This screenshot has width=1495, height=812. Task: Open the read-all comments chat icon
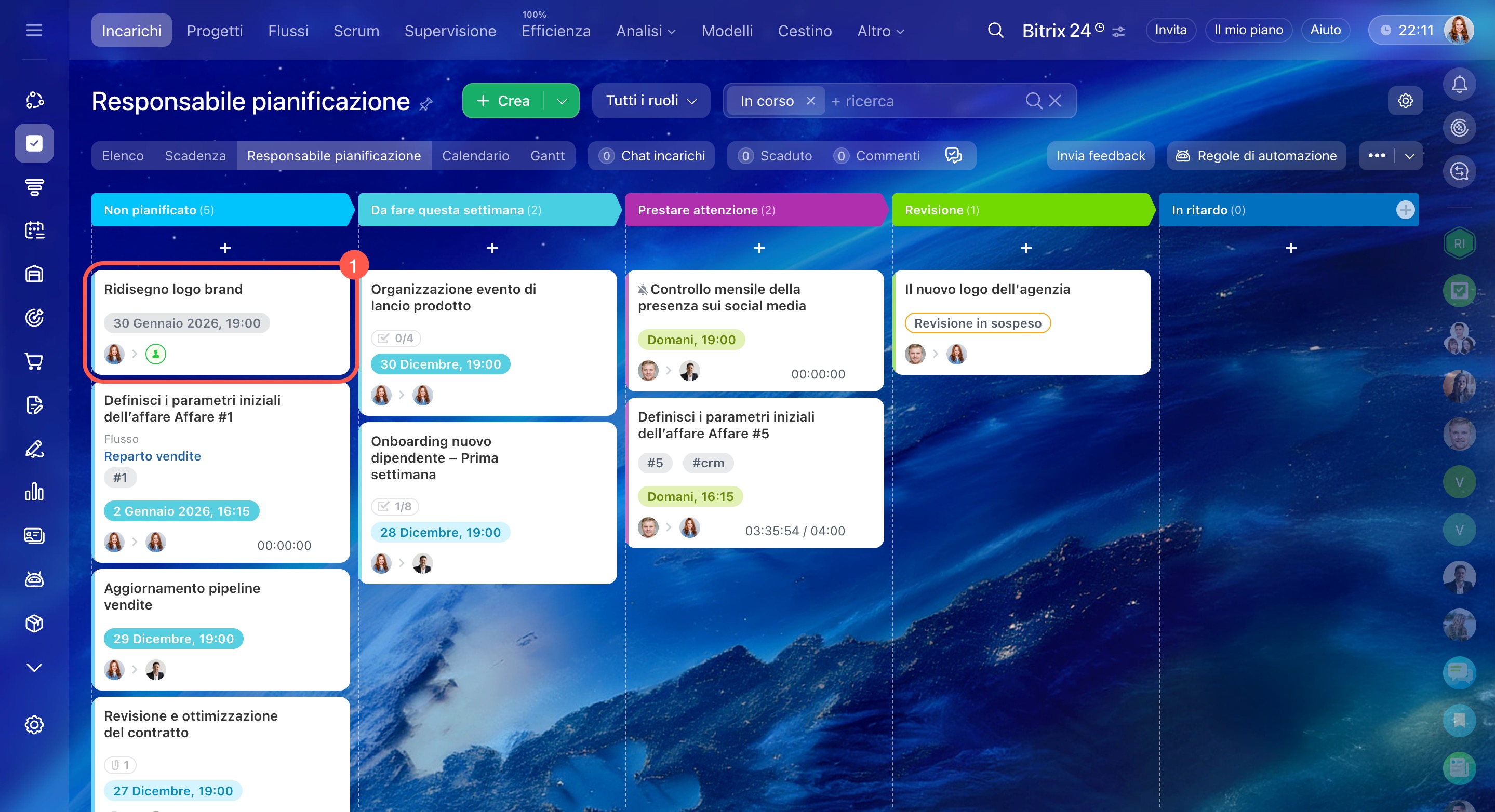point(953,155)
